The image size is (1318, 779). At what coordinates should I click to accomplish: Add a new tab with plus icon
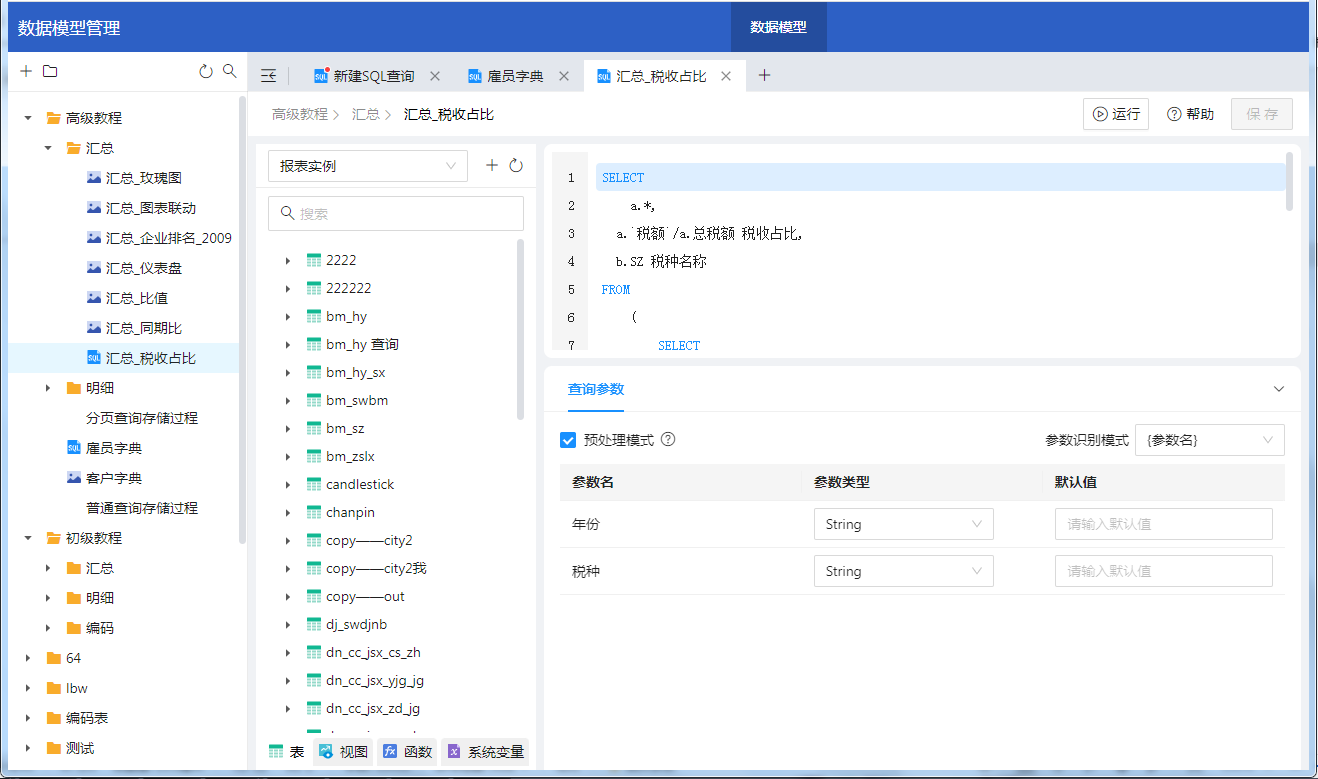(765, 76)
